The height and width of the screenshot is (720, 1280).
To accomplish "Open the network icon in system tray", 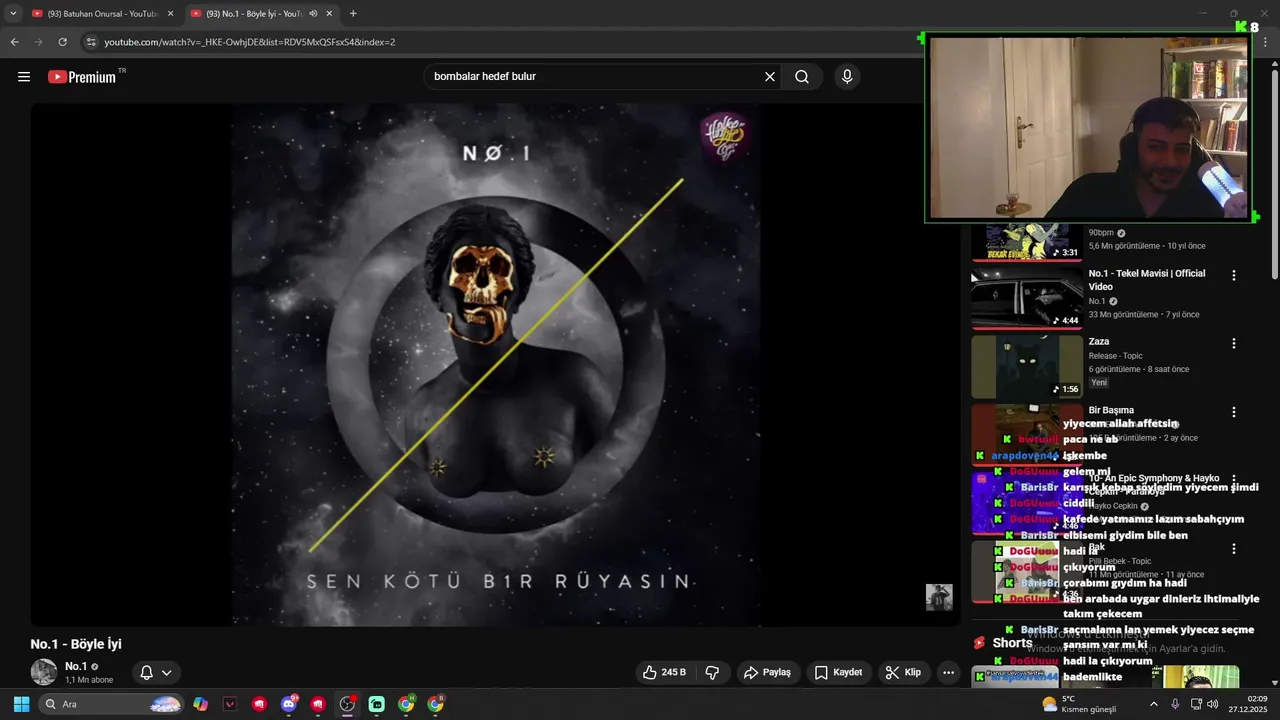I will click(1196, 704).
